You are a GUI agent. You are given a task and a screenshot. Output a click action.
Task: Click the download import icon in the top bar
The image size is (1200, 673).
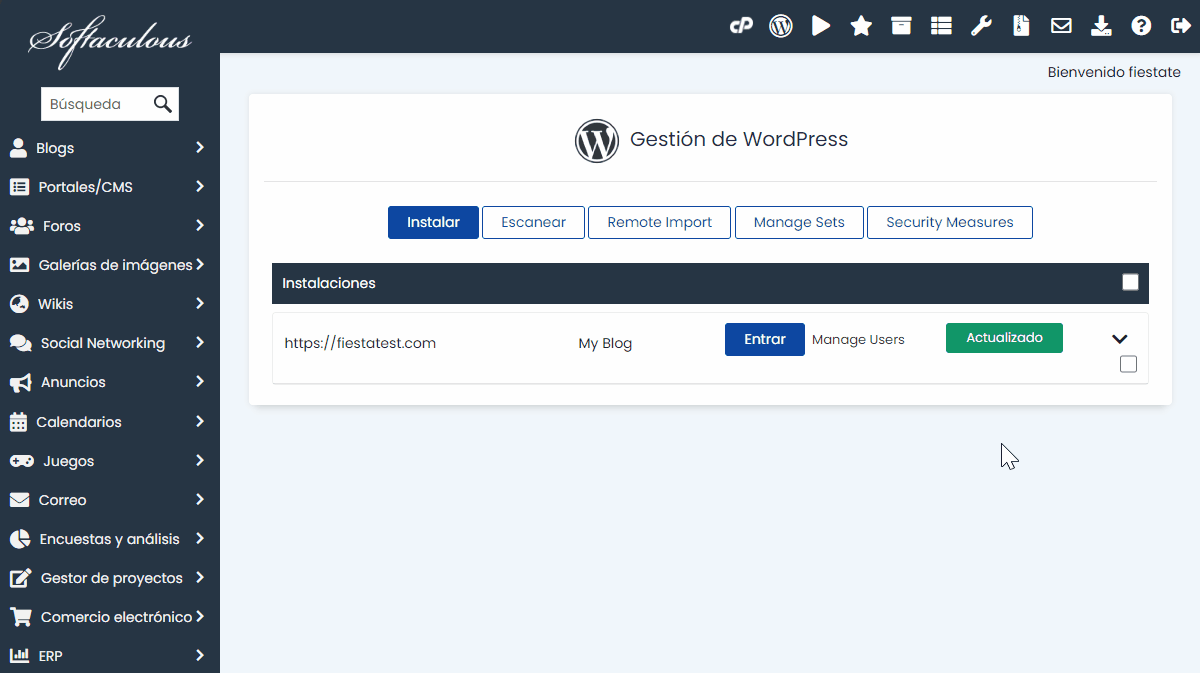[x=1101, y=26]
